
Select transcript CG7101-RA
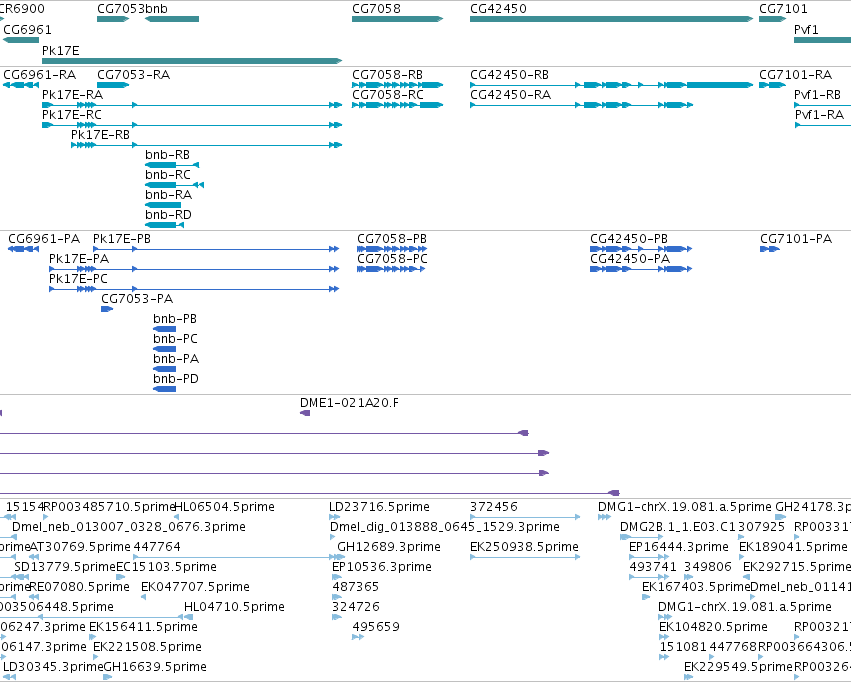pyautogui.click(x=796, y=75)
